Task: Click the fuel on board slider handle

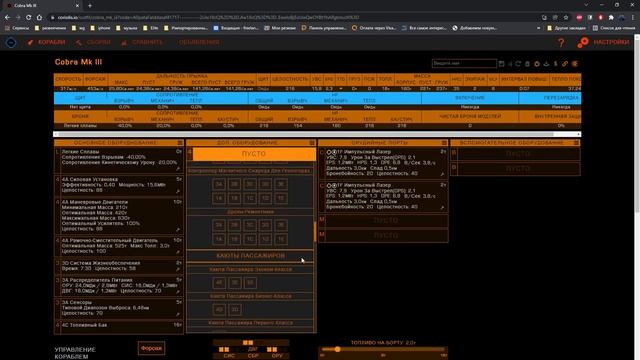Action: [x=338, y=349]
